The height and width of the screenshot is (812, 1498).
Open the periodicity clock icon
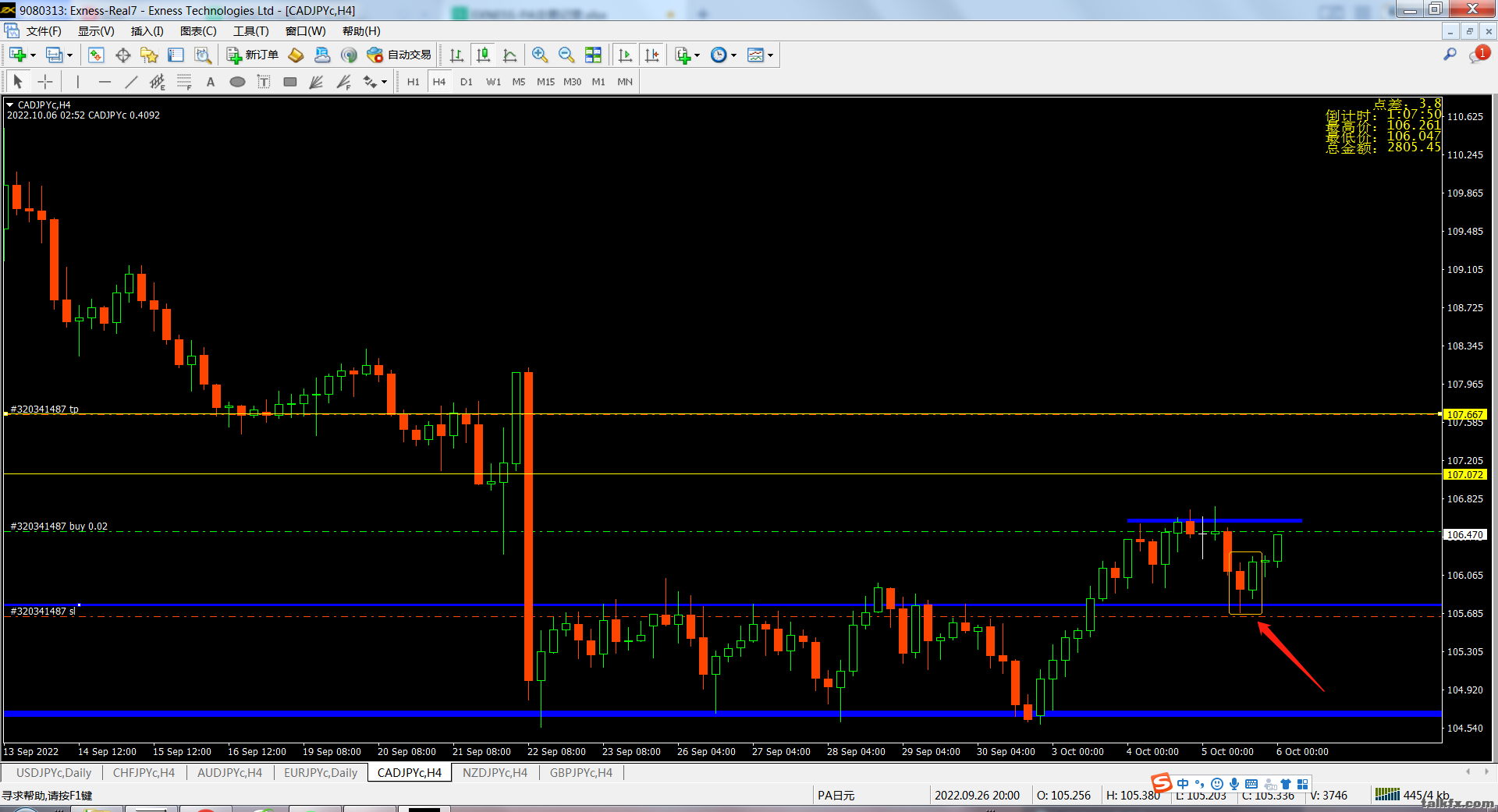coord(719,55)
